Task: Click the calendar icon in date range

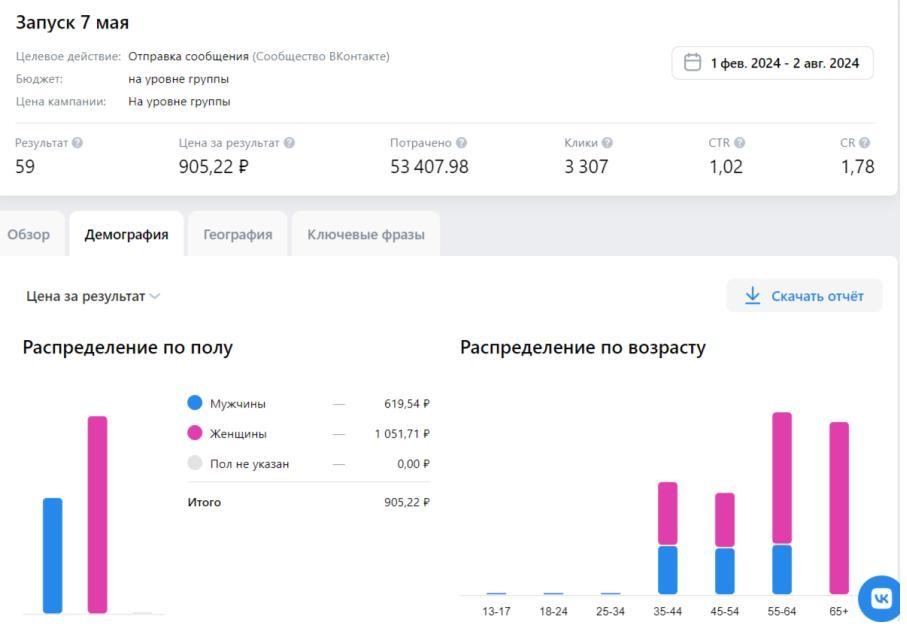Action: pyautogui.click(x=692, y=63)
